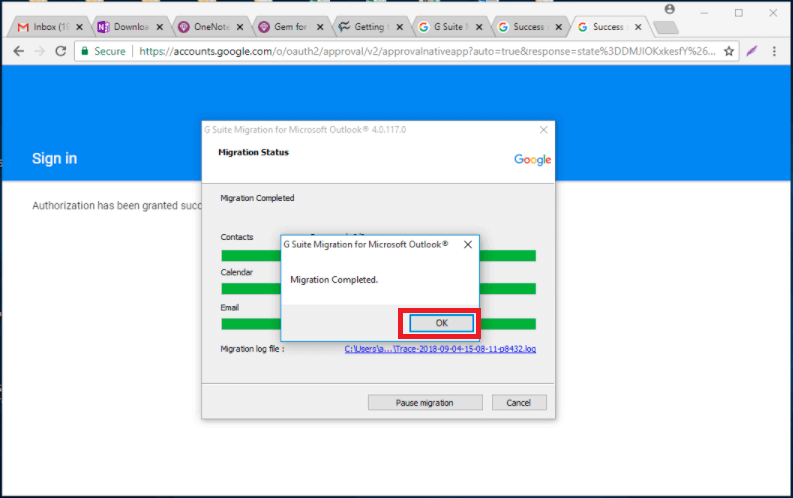Image resolution: width=793 pixels, height=498 pixels.
Task: Bookmark this page with the star icon
Action: click(x=729, y=51)
